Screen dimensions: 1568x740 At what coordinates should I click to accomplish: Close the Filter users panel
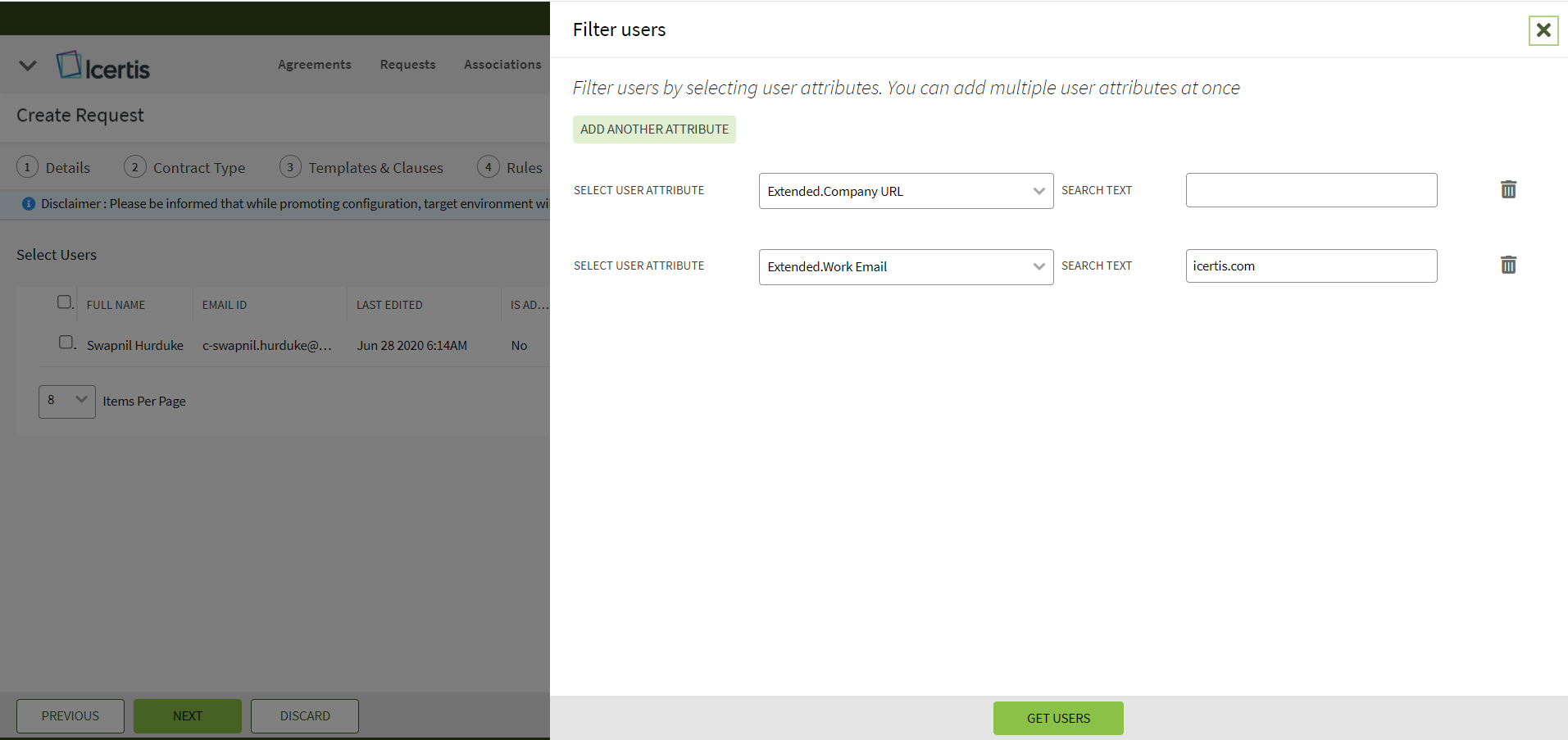1543,30
